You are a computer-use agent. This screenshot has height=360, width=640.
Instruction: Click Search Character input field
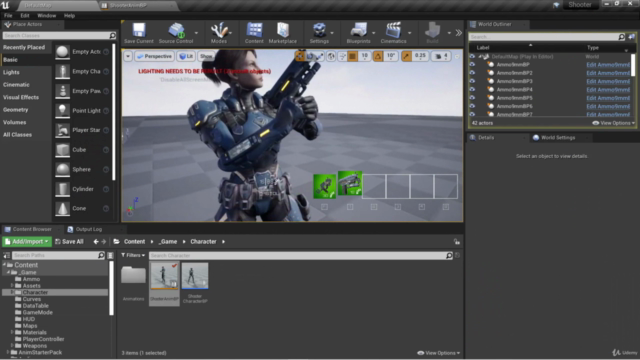pyautogui.click(x=301, y=256)
